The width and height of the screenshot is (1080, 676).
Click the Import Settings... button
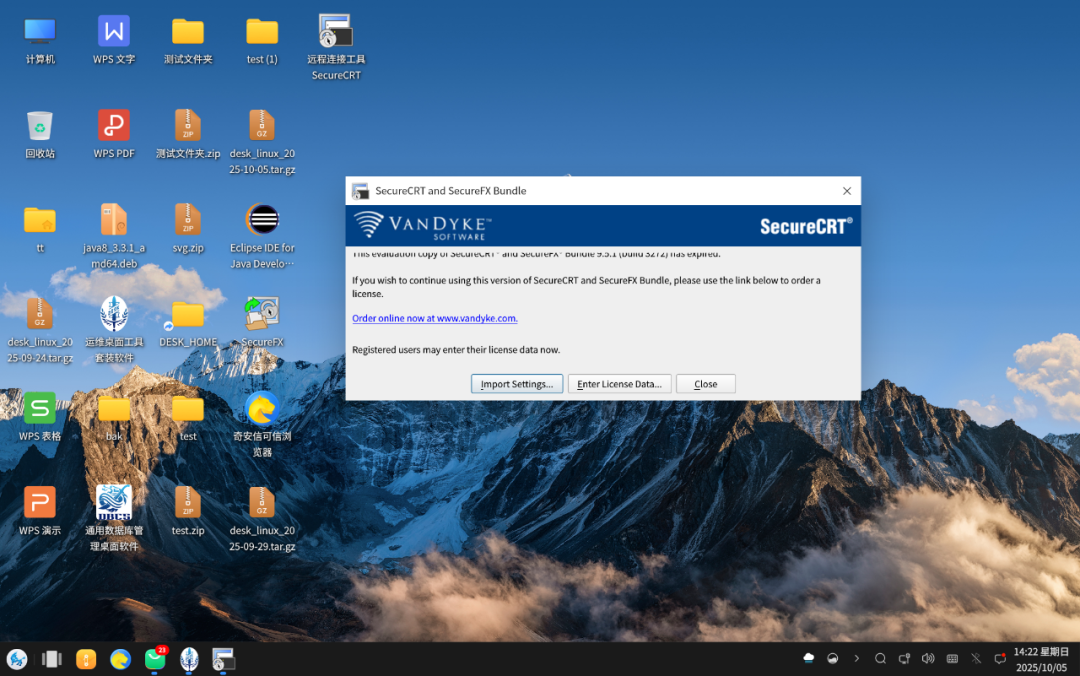[517, 384]
